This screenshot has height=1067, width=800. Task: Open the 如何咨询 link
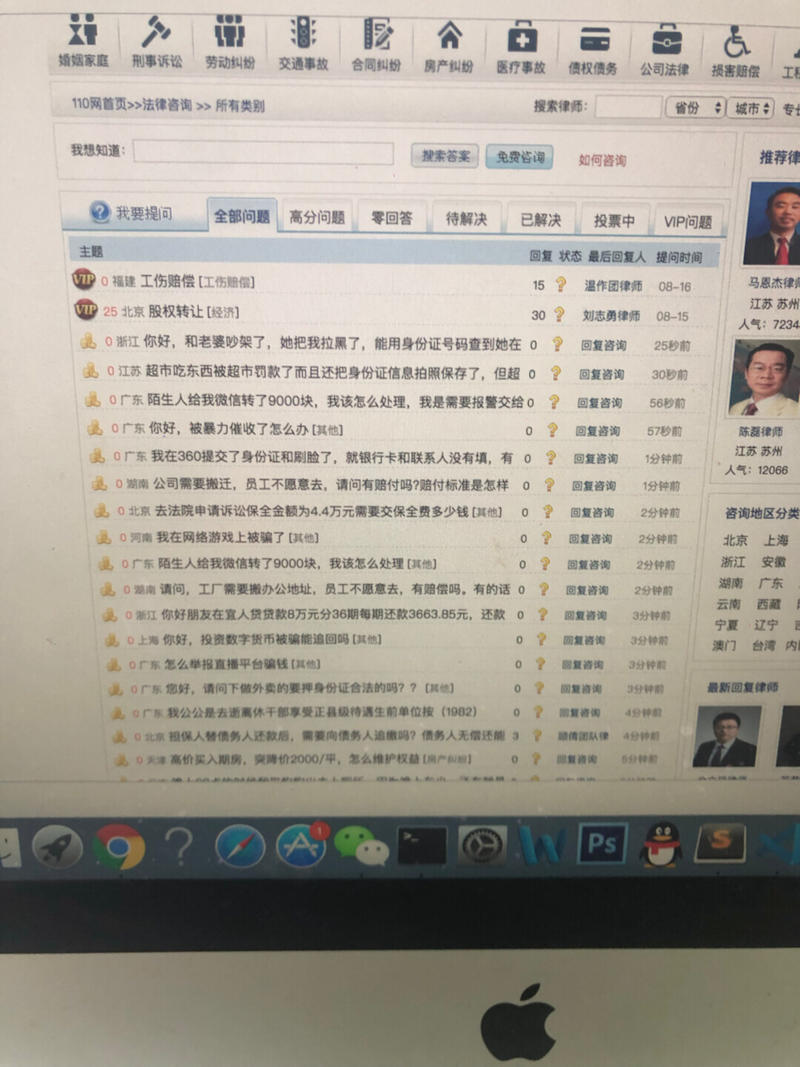tap(601, 160)
